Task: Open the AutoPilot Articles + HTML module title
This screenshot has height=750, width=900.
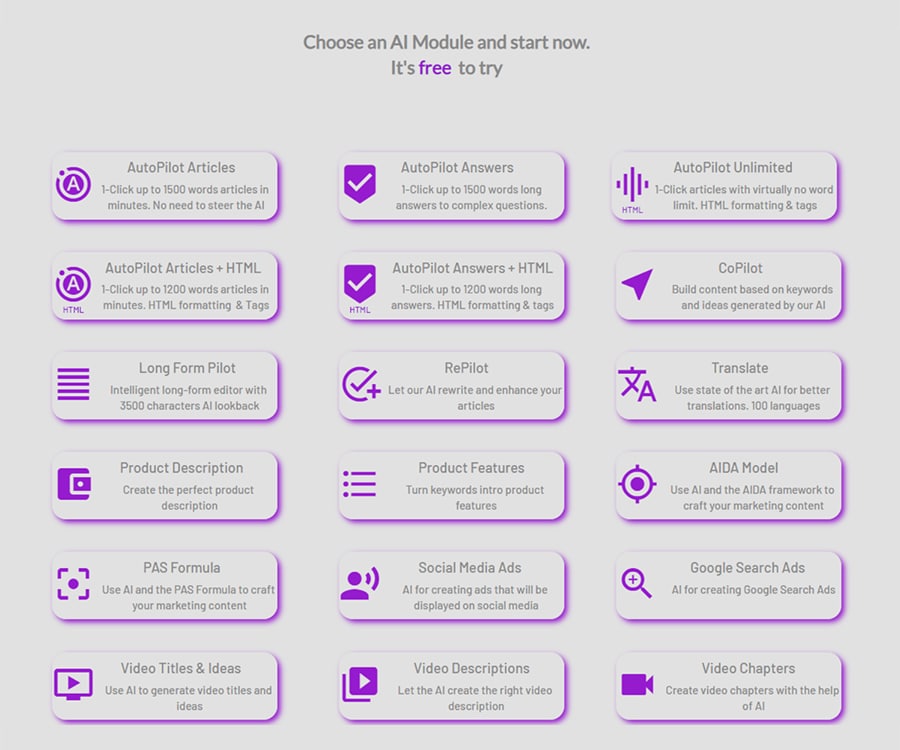Action: coord(183,268)
